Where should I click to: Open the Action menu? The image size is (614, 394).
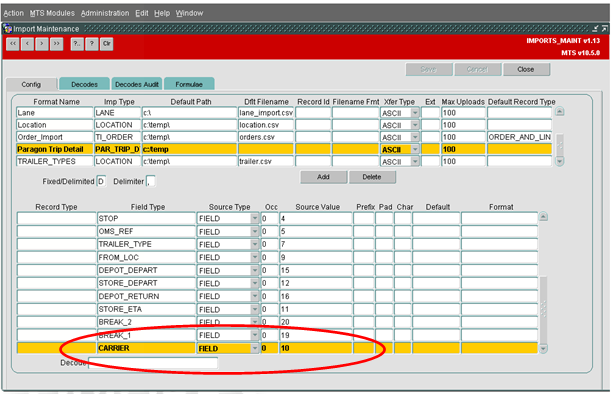pos(13,13)
